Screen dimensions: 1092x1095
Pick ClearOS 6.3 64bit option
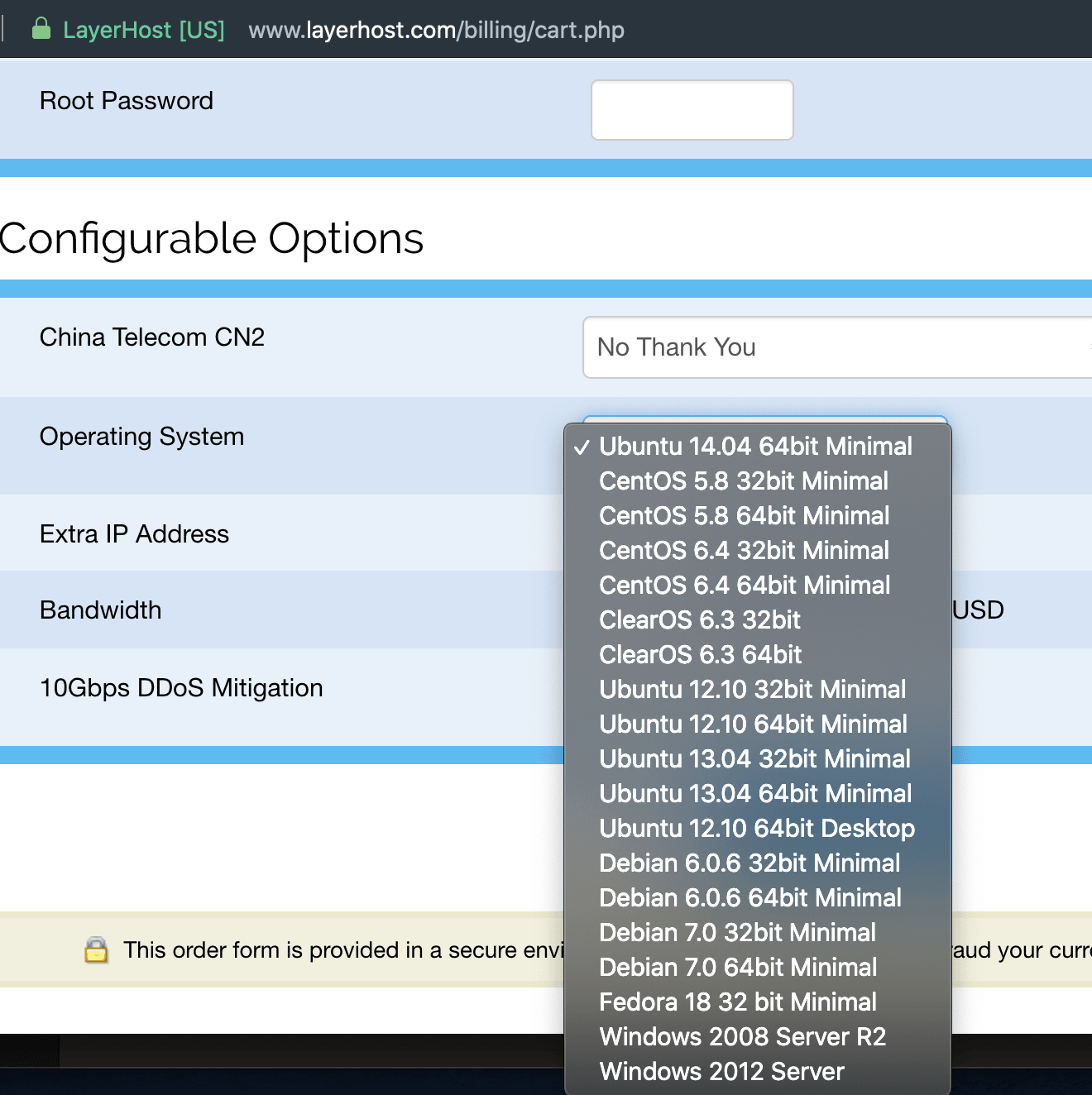click(700, 655)
